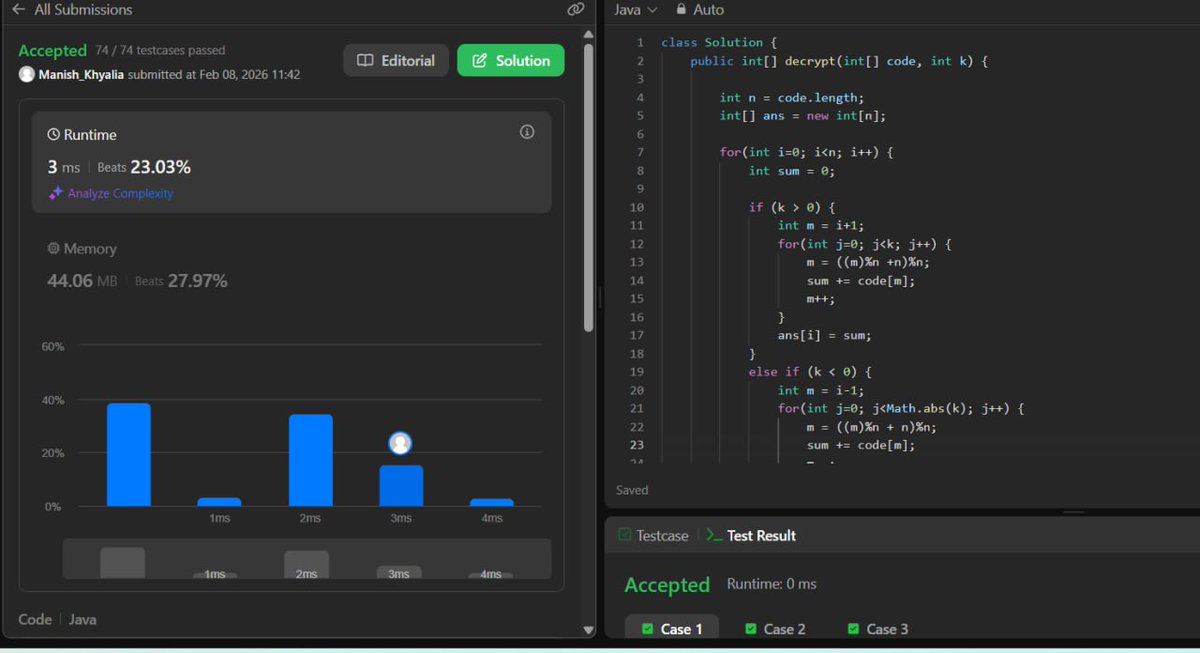Click the leftmost gray bar in range slider
Image resolution: width=1200 pixels, height=653 pixels.
122,563
